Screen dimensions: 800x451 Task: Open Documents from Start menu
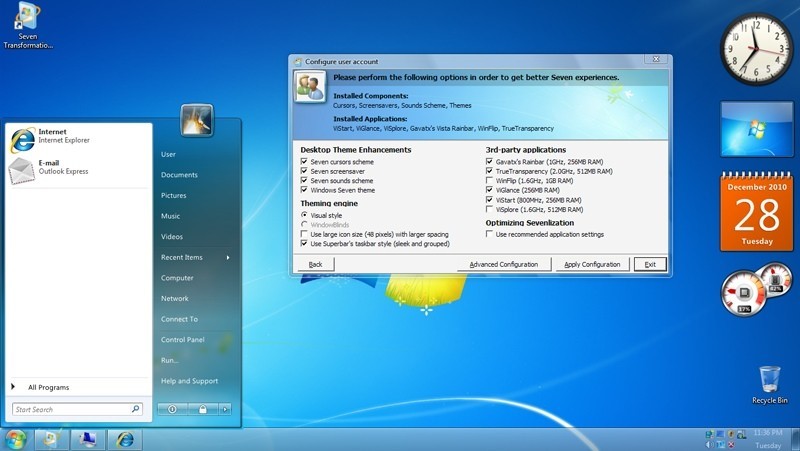pyautogui.click(x=179, y=175)
